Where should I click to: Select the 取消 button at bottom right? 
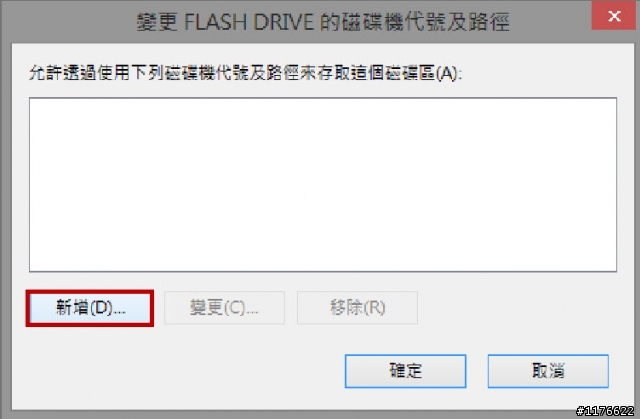(548, 371)
